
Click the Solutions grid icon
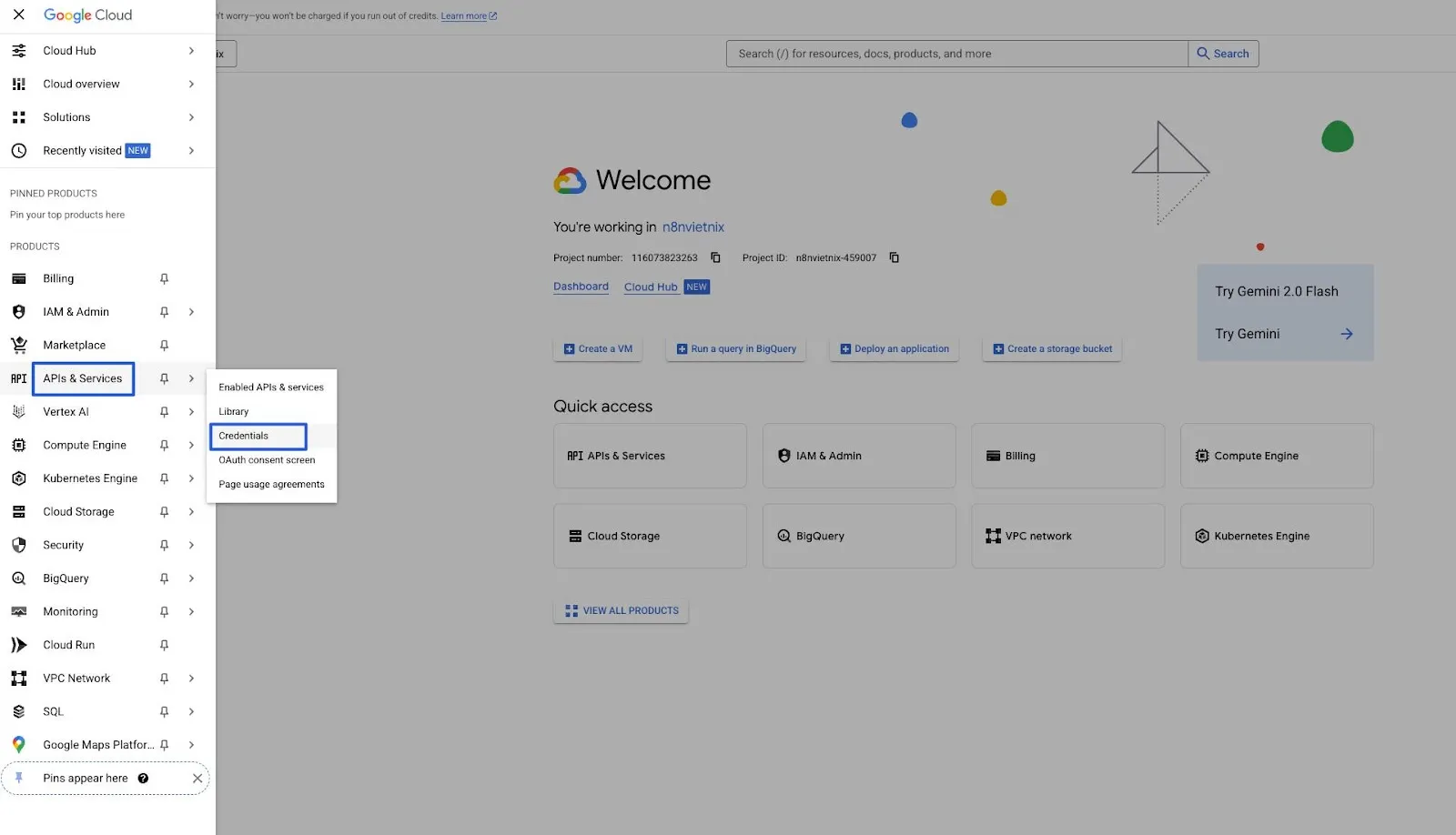[18, 117]
